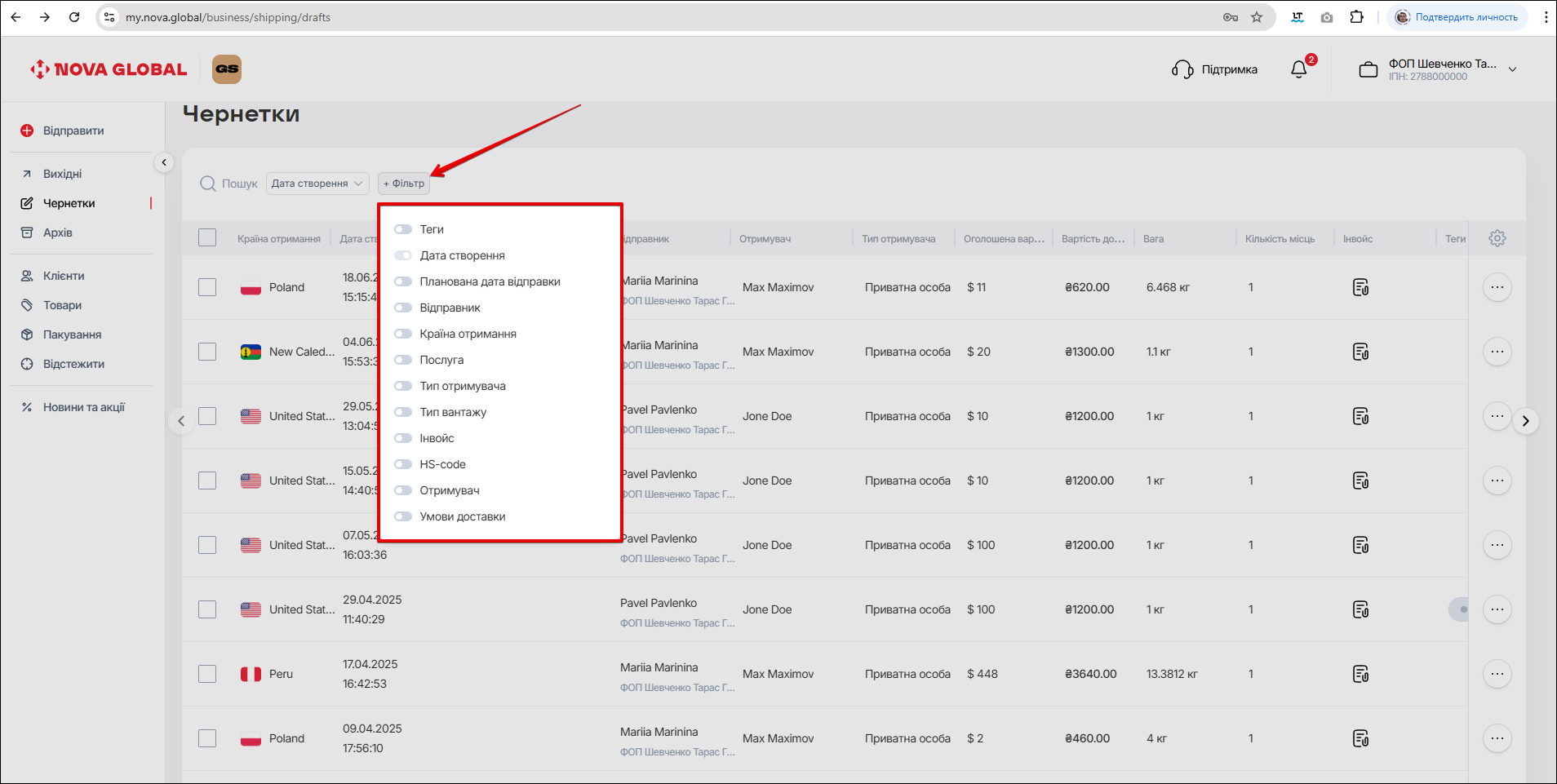Open Підтримка link
Image resolution: width=1557 pixels, height=784 pixels.
(x=1229, y=69)
